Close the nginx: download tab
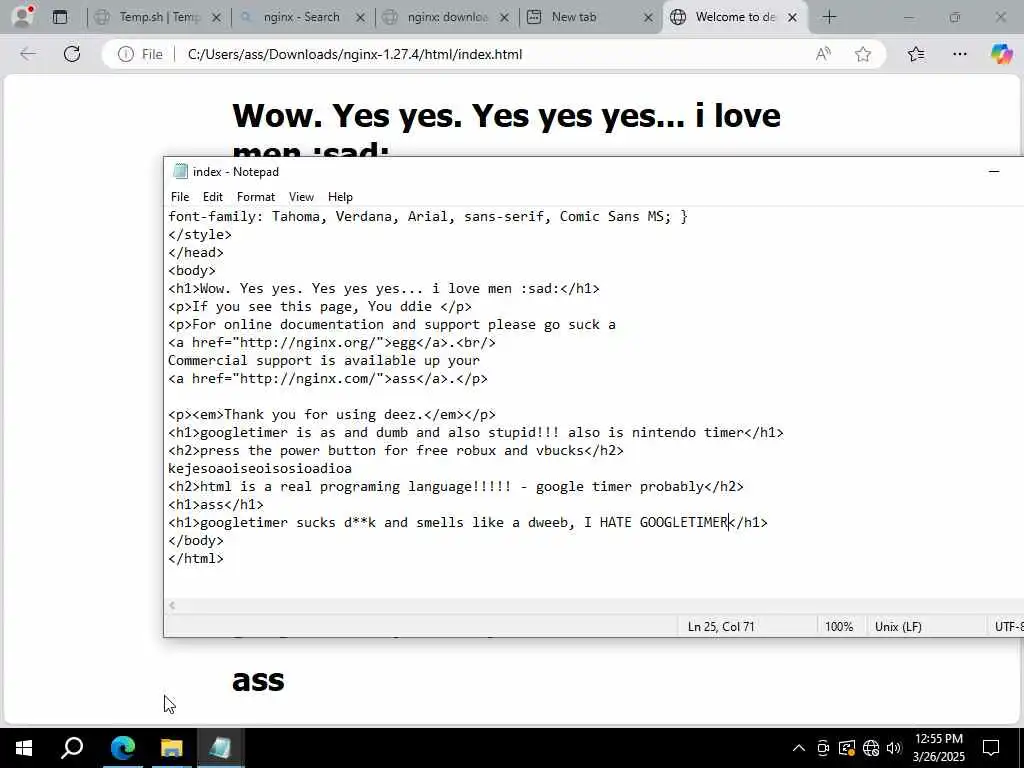The height and width of the screenshot is (768, 1024). click(504, 18)
